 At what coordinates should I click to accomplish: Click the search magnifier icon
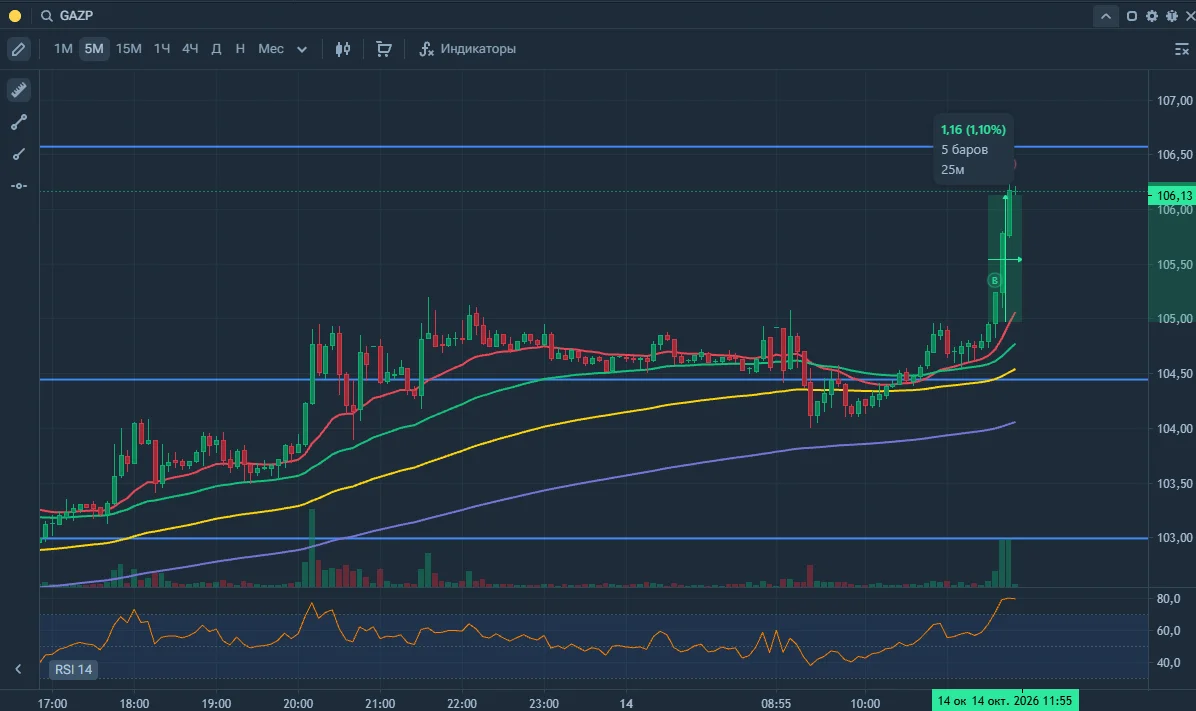[x=47, y=15]
